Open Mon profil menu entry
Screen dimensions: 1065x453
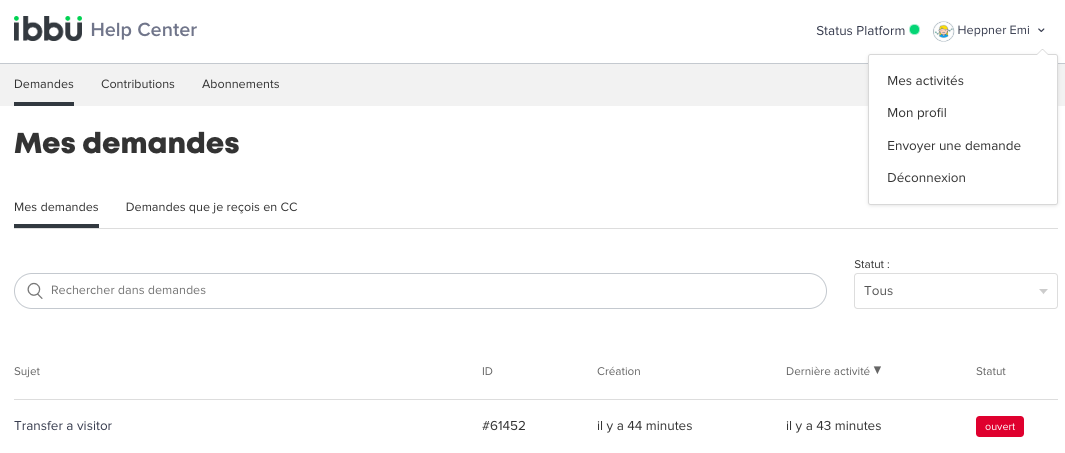pyautogui.click(x=916, y=113)
